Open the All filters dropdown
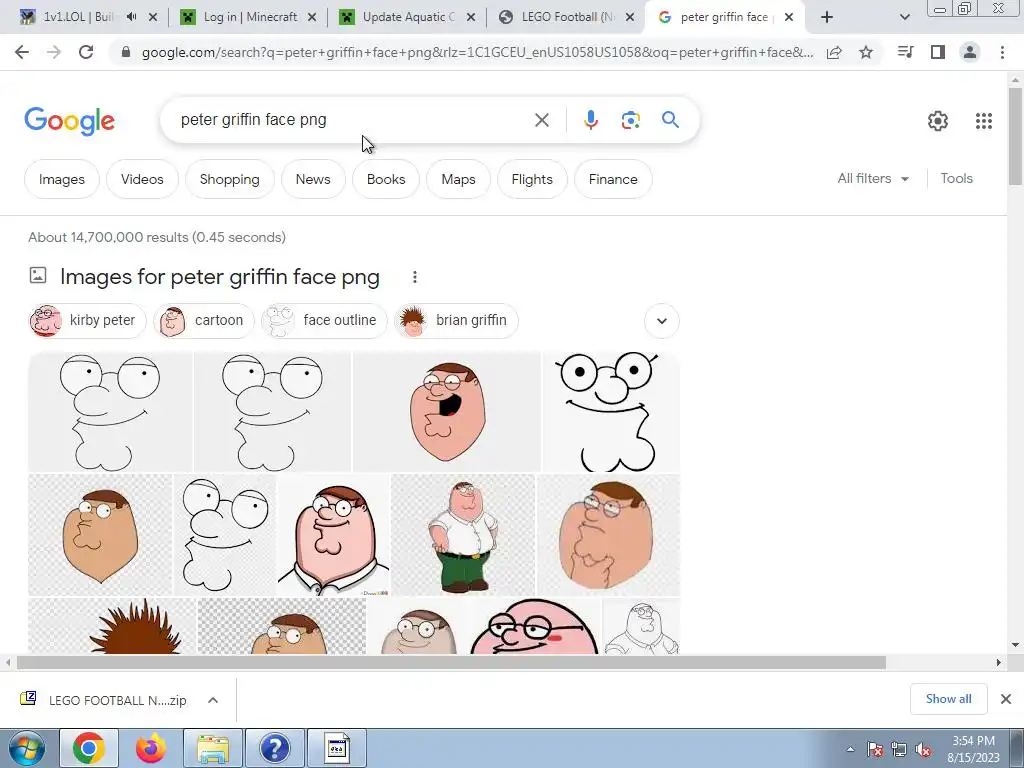This screenshot has height=768, width=1024. click(873, 178)
